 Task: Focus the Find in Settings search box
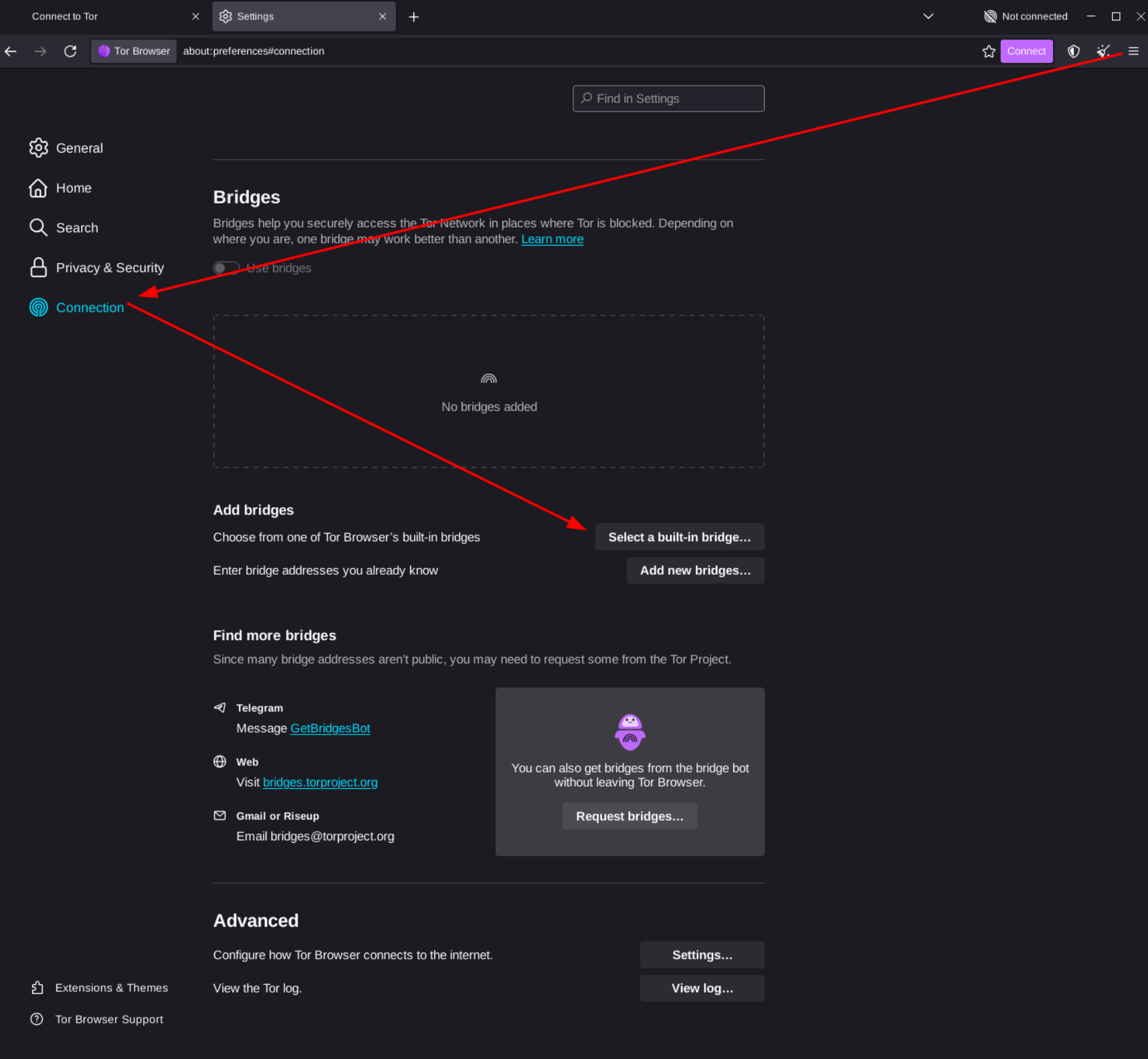coord(668,98)
